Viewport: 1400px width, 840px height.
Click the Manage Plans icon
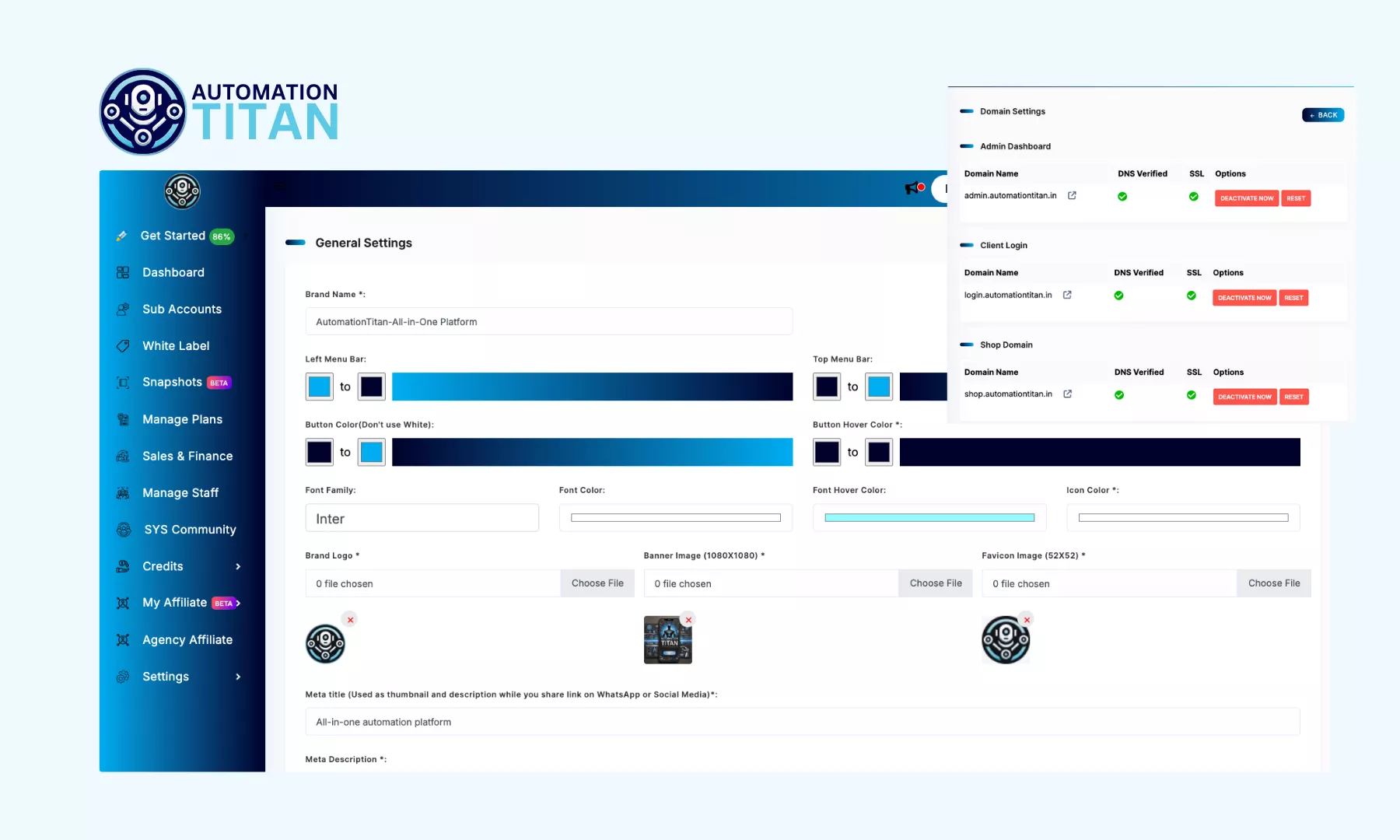pos(123,419)
